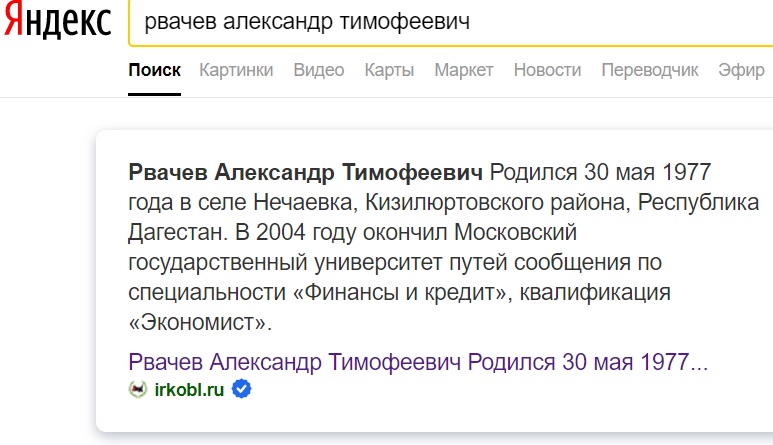Click the «Экономист» word in the snippet
Viewport: 773px width, 445px height.
(x=200, y=324)
